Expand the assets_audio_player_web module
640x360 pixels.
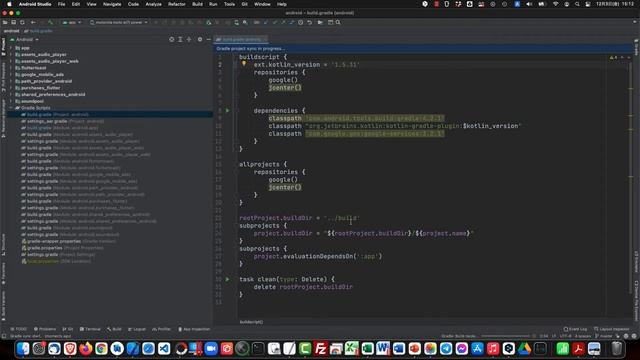point(11,61)
